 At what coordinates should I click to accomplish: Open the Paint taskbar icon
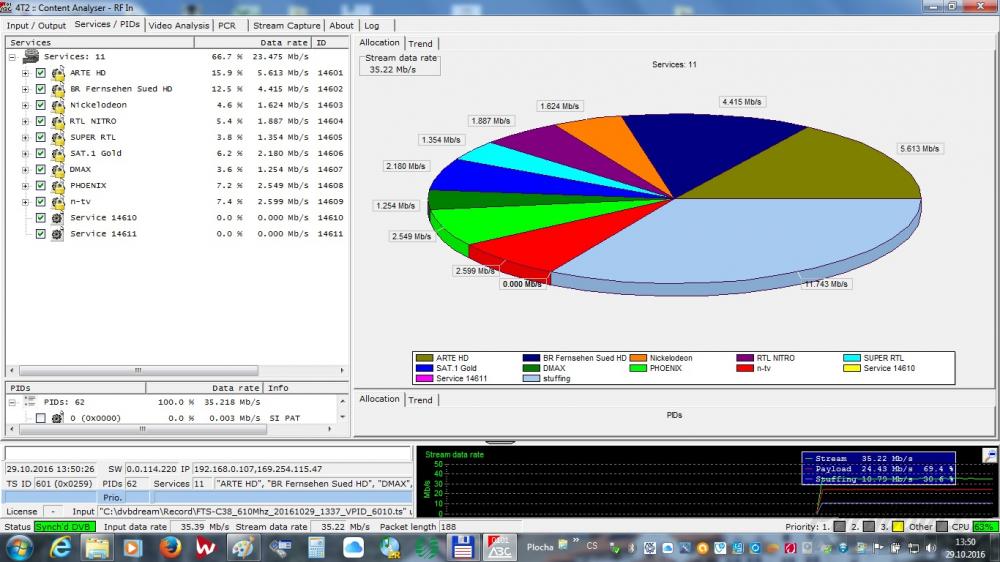tap(242, 548)
